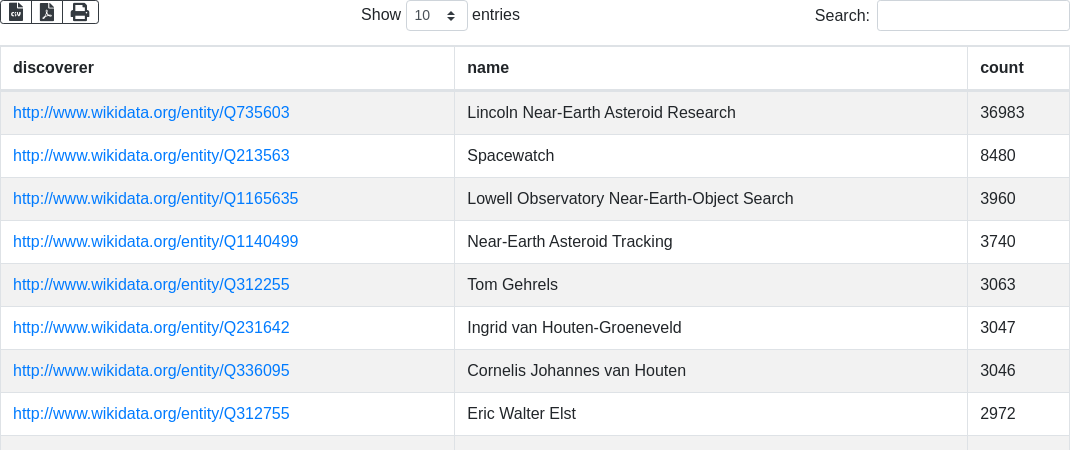Click the Lincoln Near-Earth Asteroid Research cell

[x=601, y=113]
